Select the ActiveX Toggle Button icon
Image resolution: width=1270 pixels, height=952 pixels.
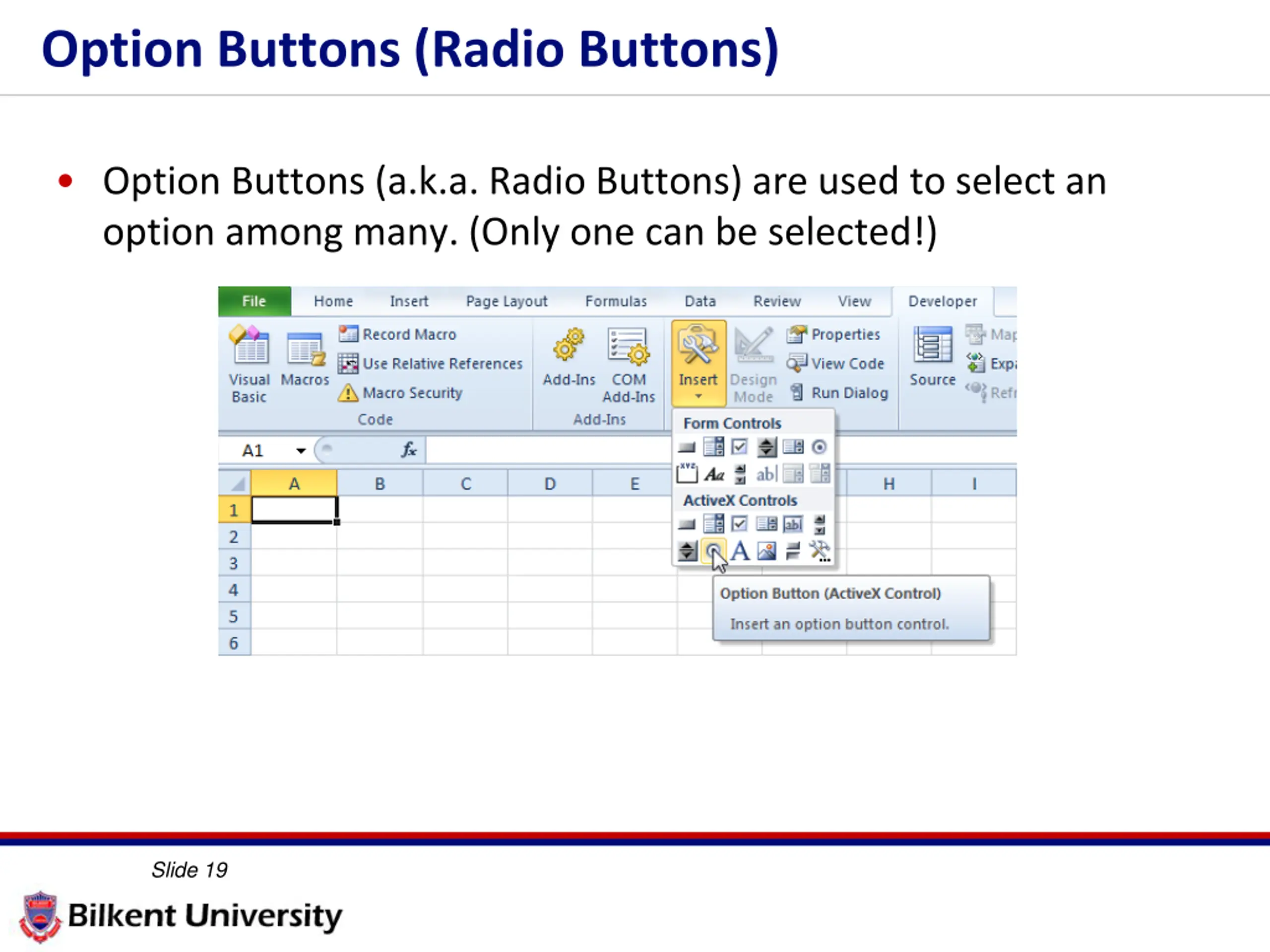[793, 551]
